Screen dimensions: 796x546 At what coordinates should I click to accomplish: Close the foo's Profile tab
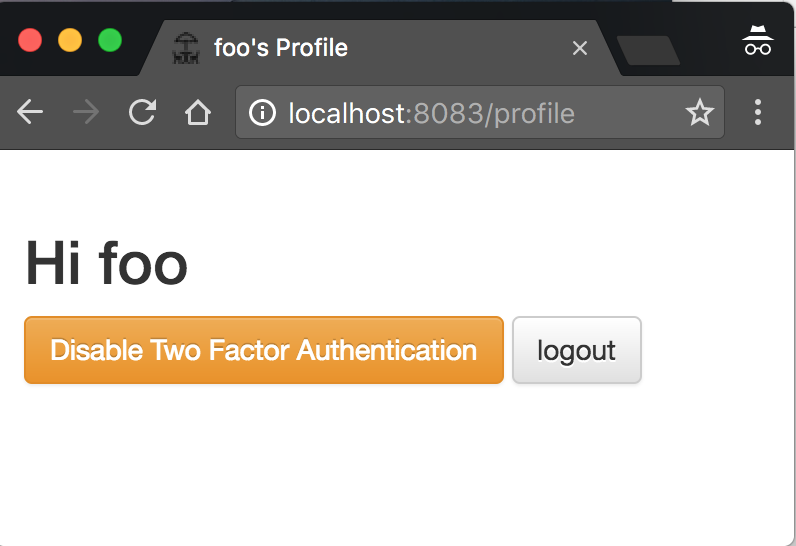pos(579,48)
